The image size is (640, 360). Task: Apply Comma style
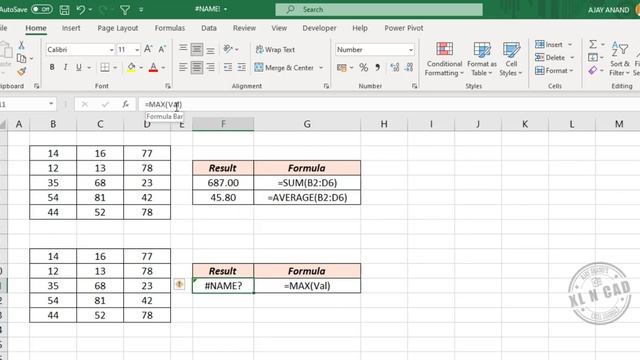tap(378, 67)
